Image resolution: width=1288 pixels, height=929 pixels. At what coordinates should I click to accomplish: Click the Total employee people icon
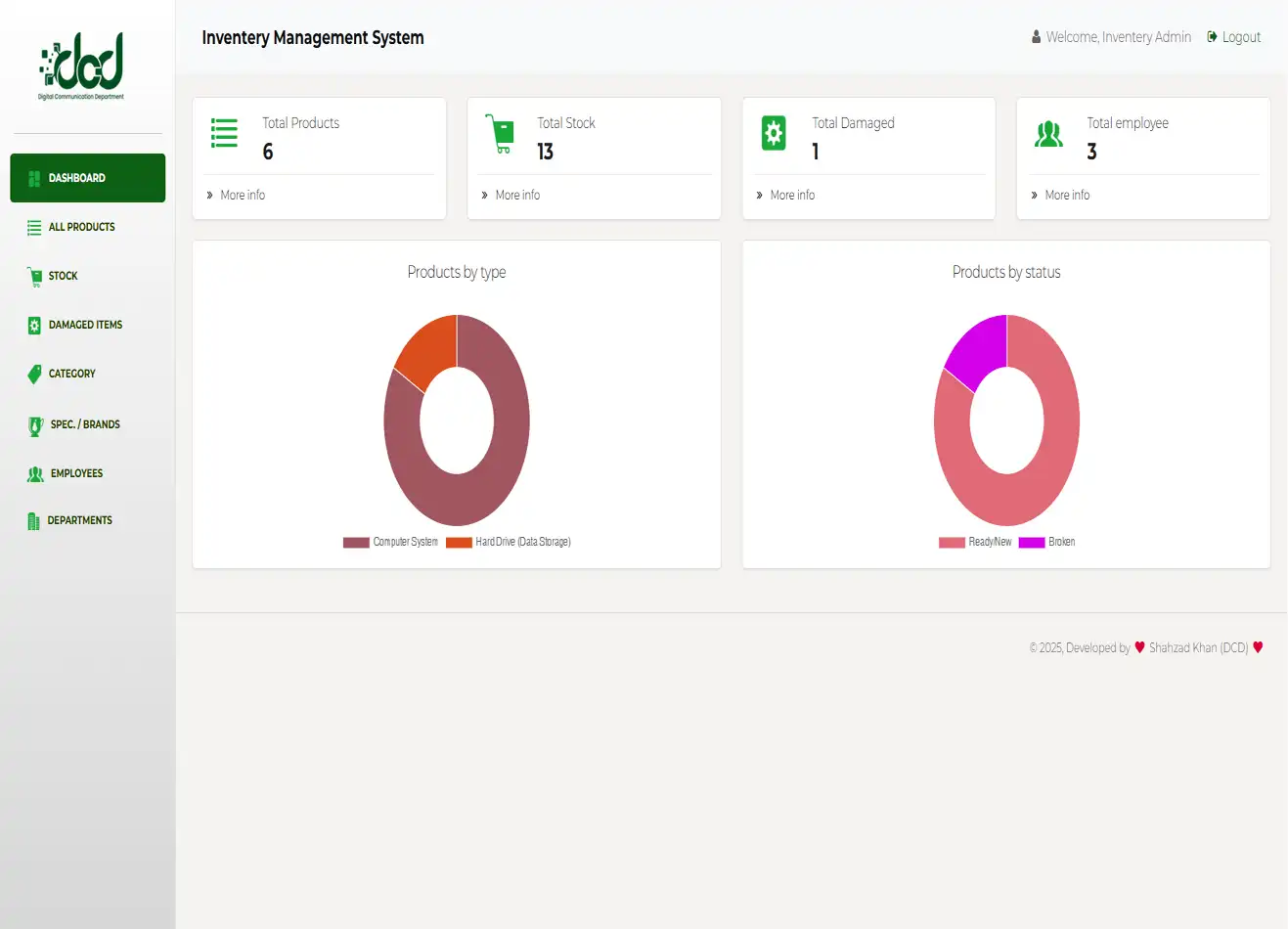pos(1048,134)
